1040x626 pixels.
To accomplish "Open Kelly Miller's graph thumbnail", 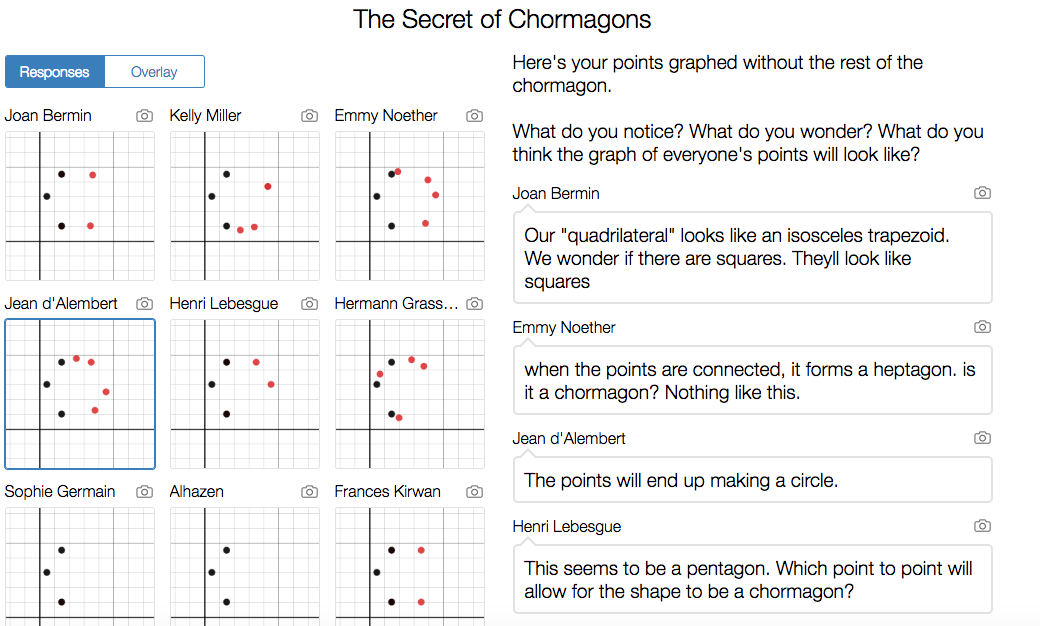I will point(245,206).
